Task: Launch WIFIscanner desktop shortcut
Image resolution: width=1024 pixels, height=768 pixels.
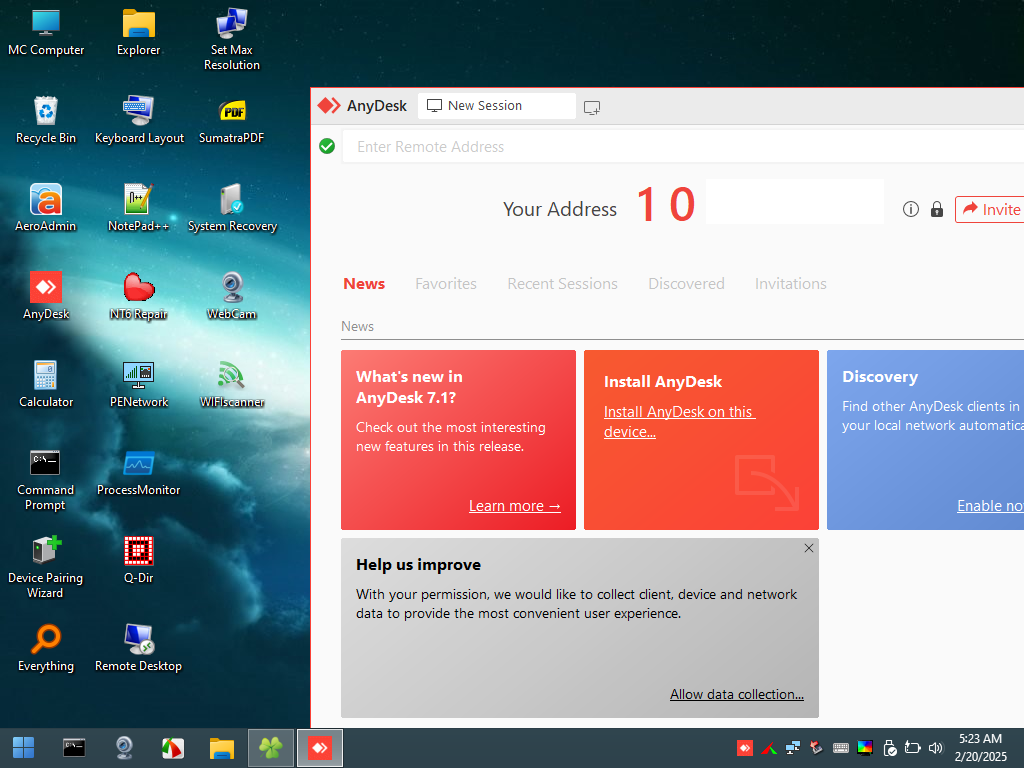Action: pos(232,384)
